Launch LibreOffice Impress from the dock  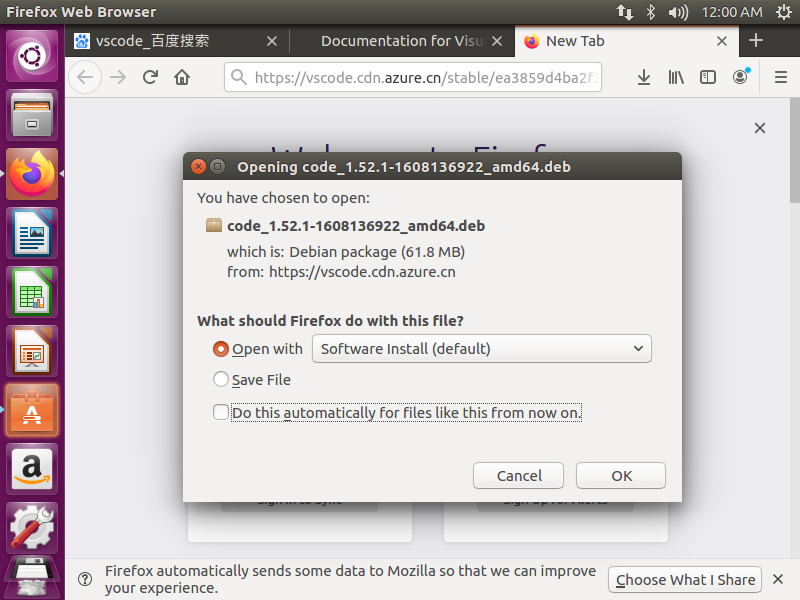(32, 351)
